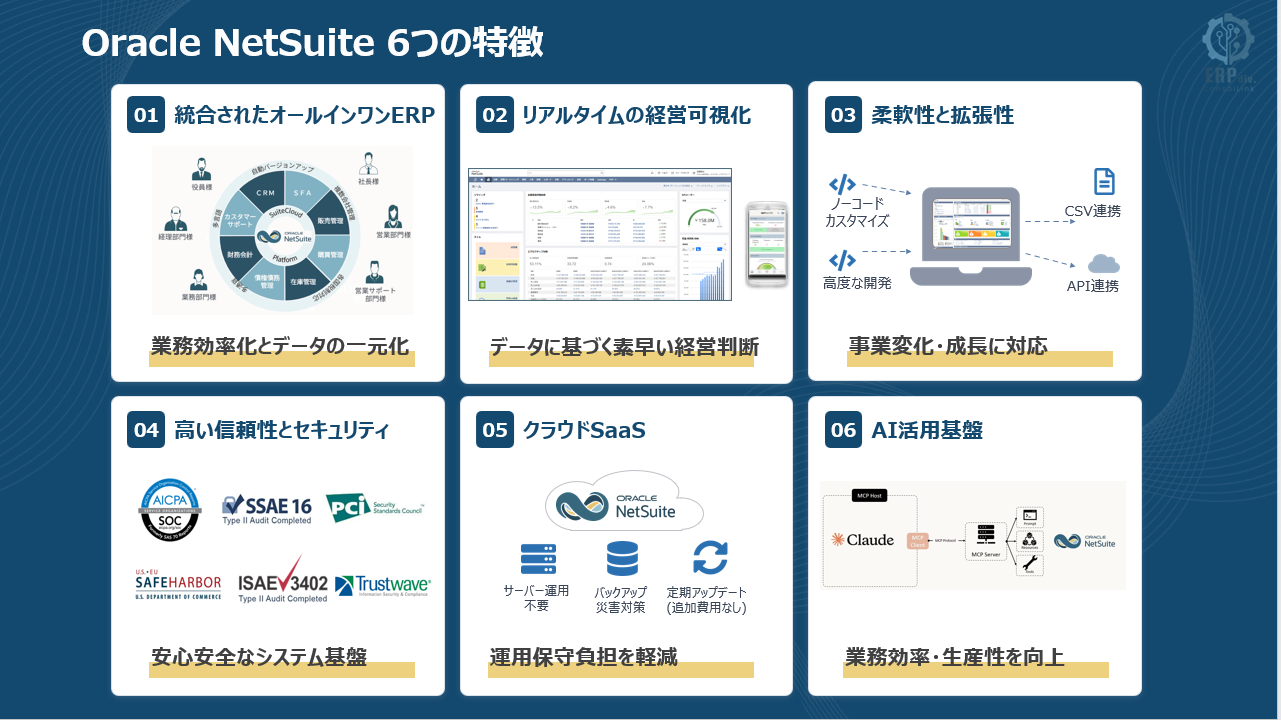The height and width of the screenshot is (720, 1281).
Task: Click the 財務会計 wheel segment
Action: coord(239,257)
